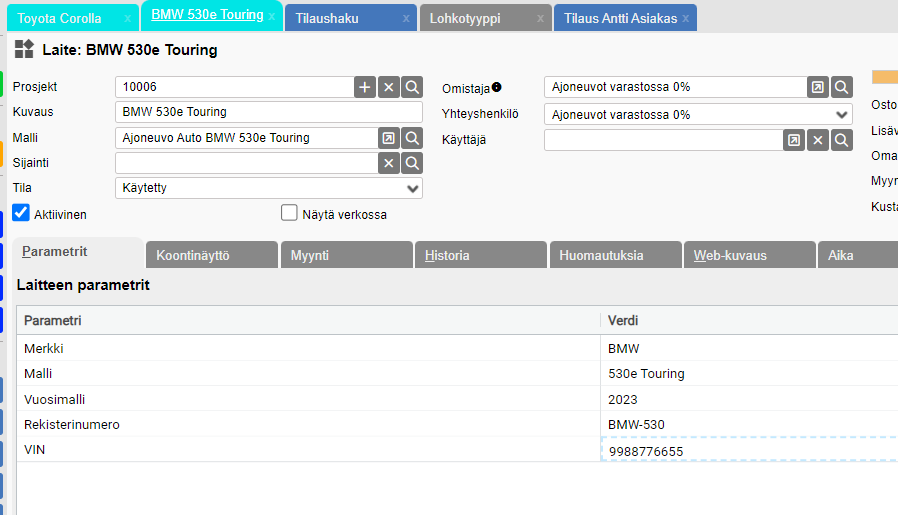Close the Toyota Corolla tab

coord(128,19)
